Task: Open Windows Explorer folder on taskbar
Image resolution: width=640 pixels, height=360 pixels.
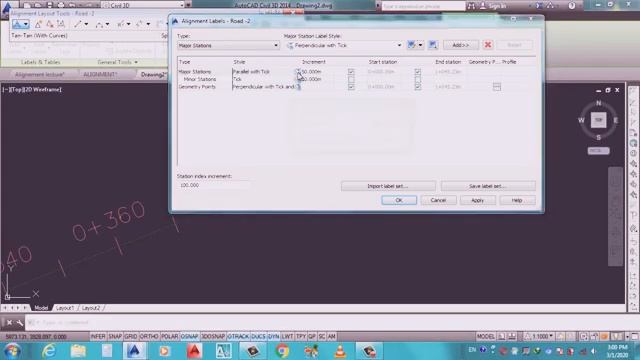Action: pyautogui.click(x=78, y=351)
